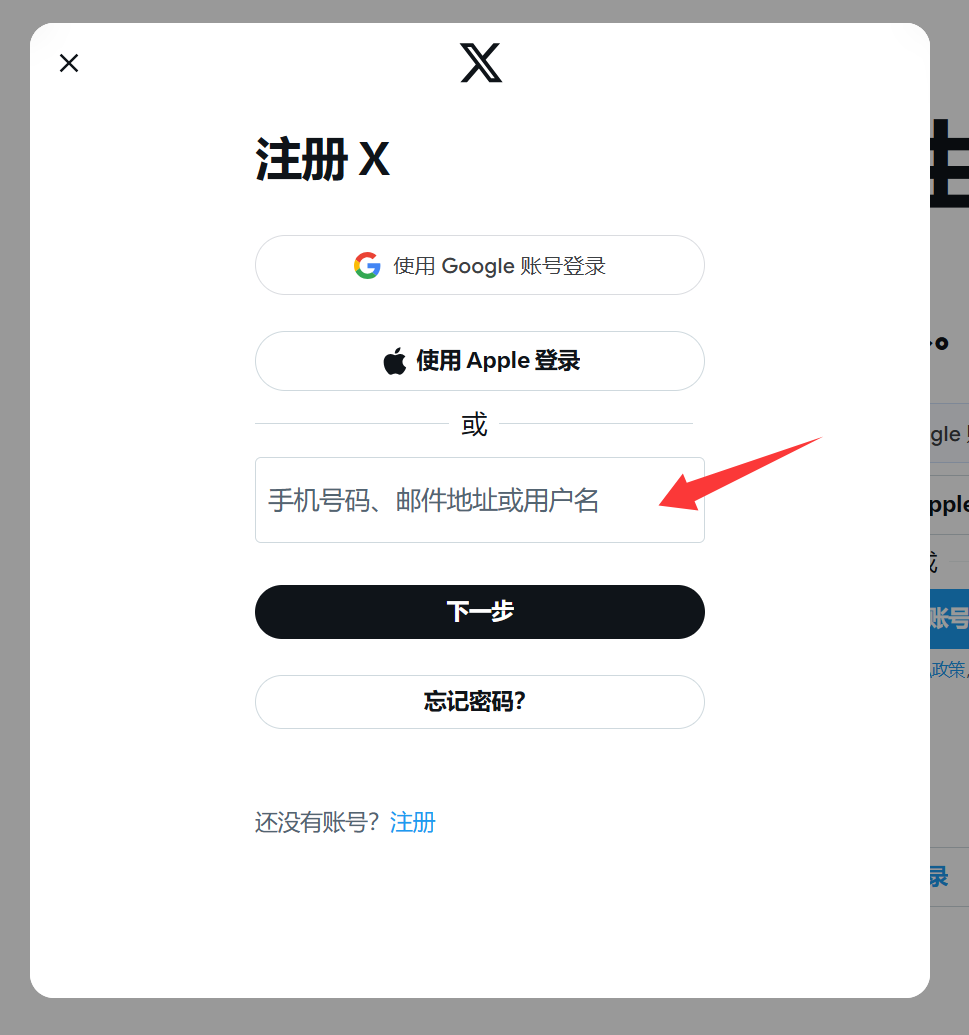Select the partially hidden background Google button
969x1035 pixels.
[x=949, y=433]
